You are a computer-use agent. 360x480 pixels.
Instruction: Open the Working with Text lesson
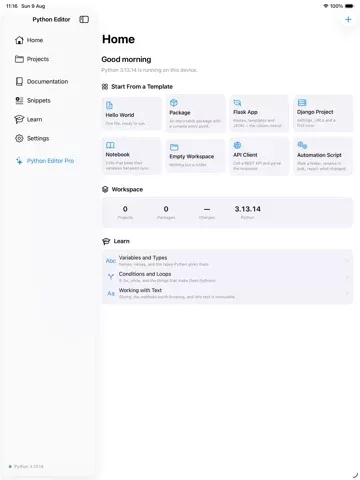coord(227,293)
